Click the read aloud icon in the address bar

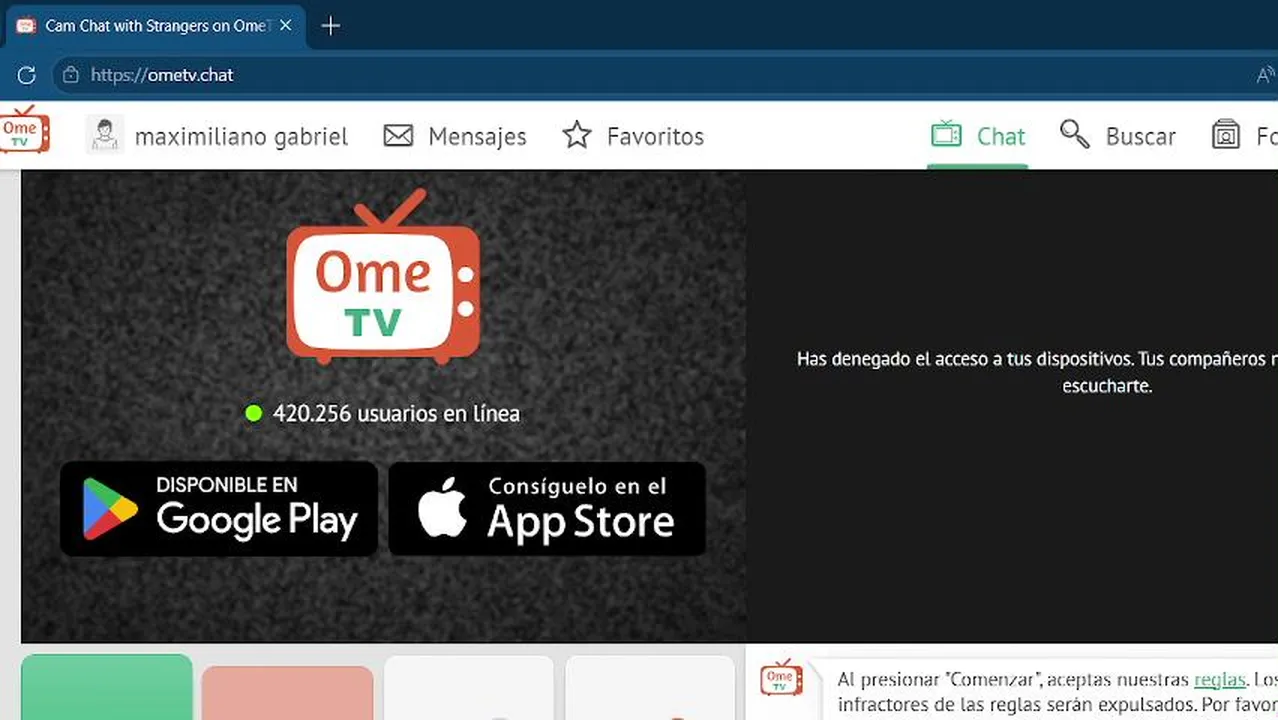1266,75
